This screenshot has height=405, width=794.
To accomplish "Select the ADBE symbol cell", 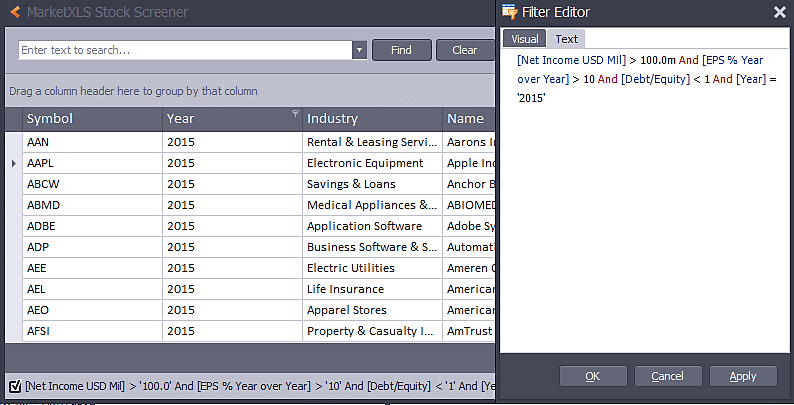I will 93,226.
